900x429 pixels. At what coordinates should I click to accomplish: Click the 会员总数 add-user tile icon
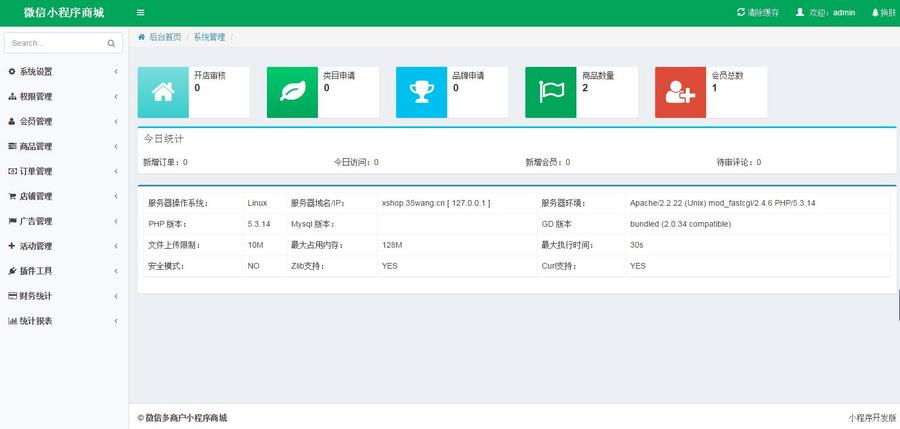tap(680, 92)
